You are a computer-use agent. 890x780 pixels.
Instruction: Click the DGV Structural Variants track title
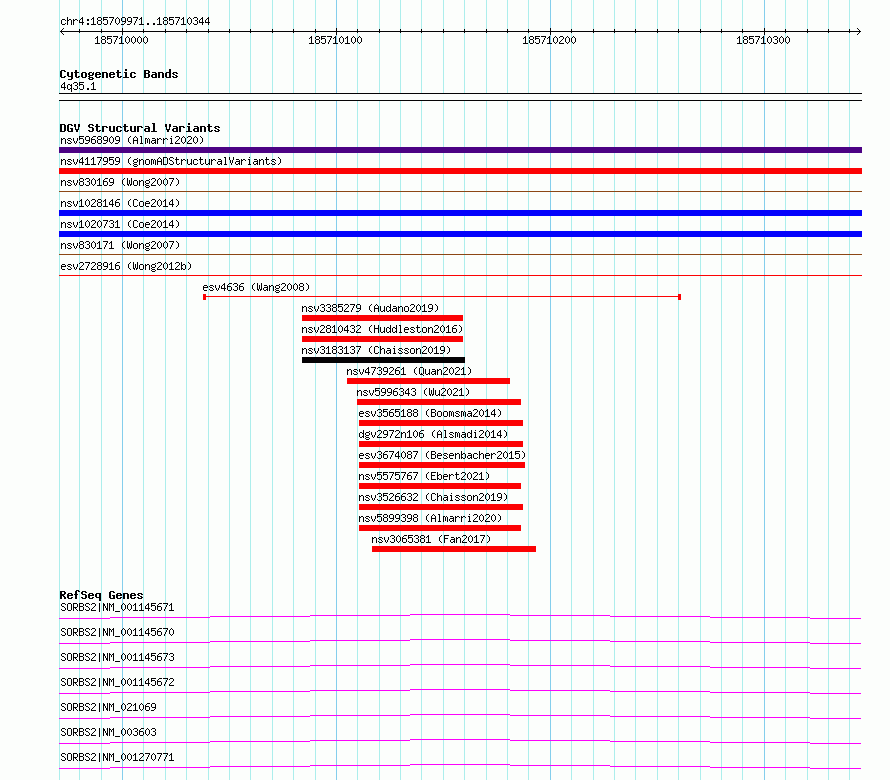140,128
